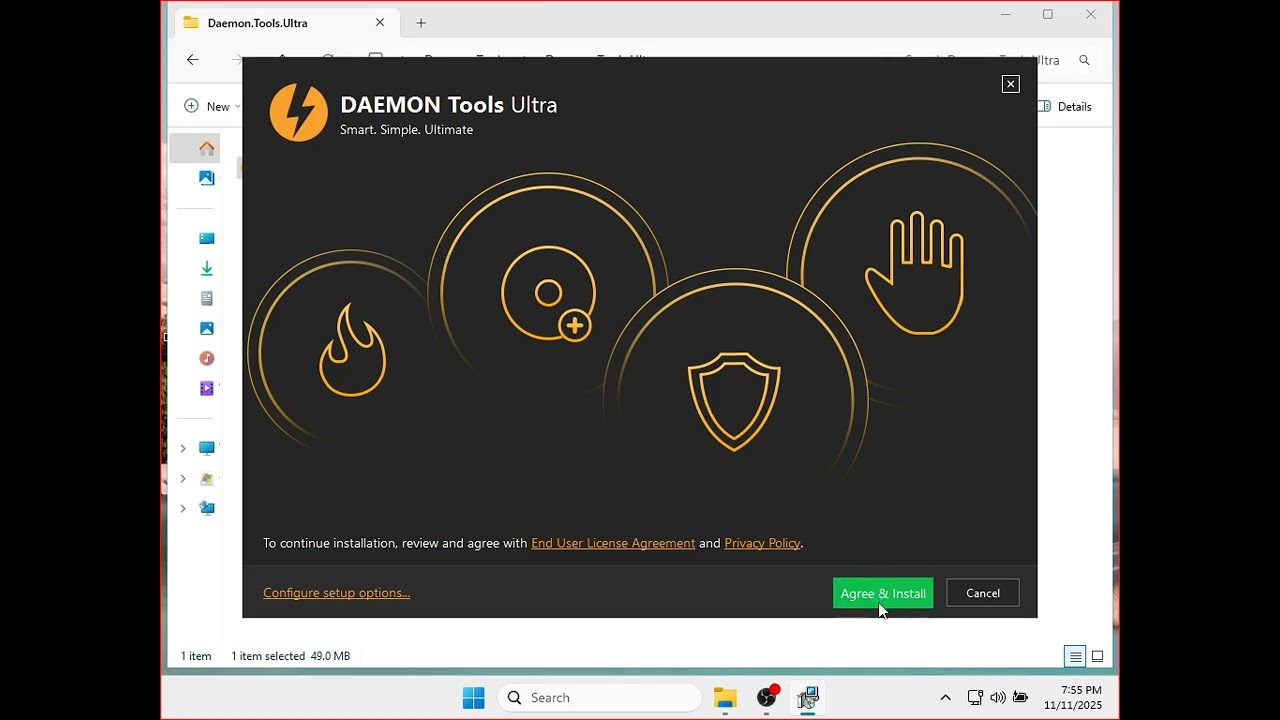Viewport: 1280px width, 720px height.
Task: Open Downloads folder in Explorer sidebar
Action: 207,268
